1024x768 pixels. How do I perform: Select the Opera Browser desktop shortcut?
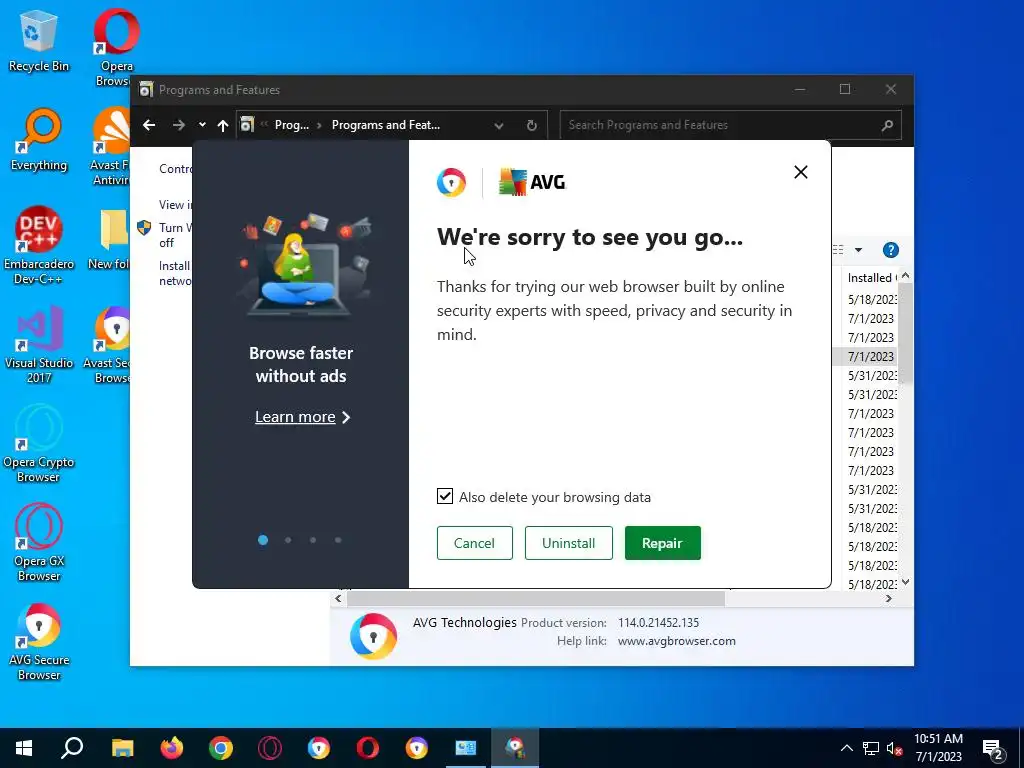tap(116, 47)
